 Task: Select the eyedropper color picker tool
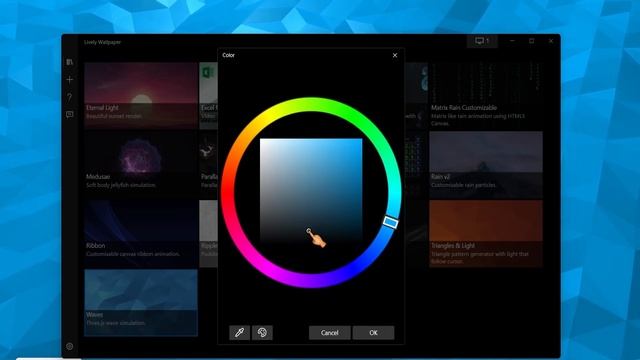click(x=239, y=333)
